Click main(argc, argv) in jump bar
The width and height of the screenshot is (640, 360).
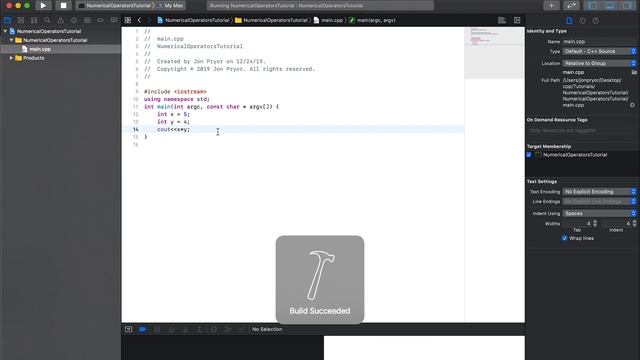coord(372,20)
